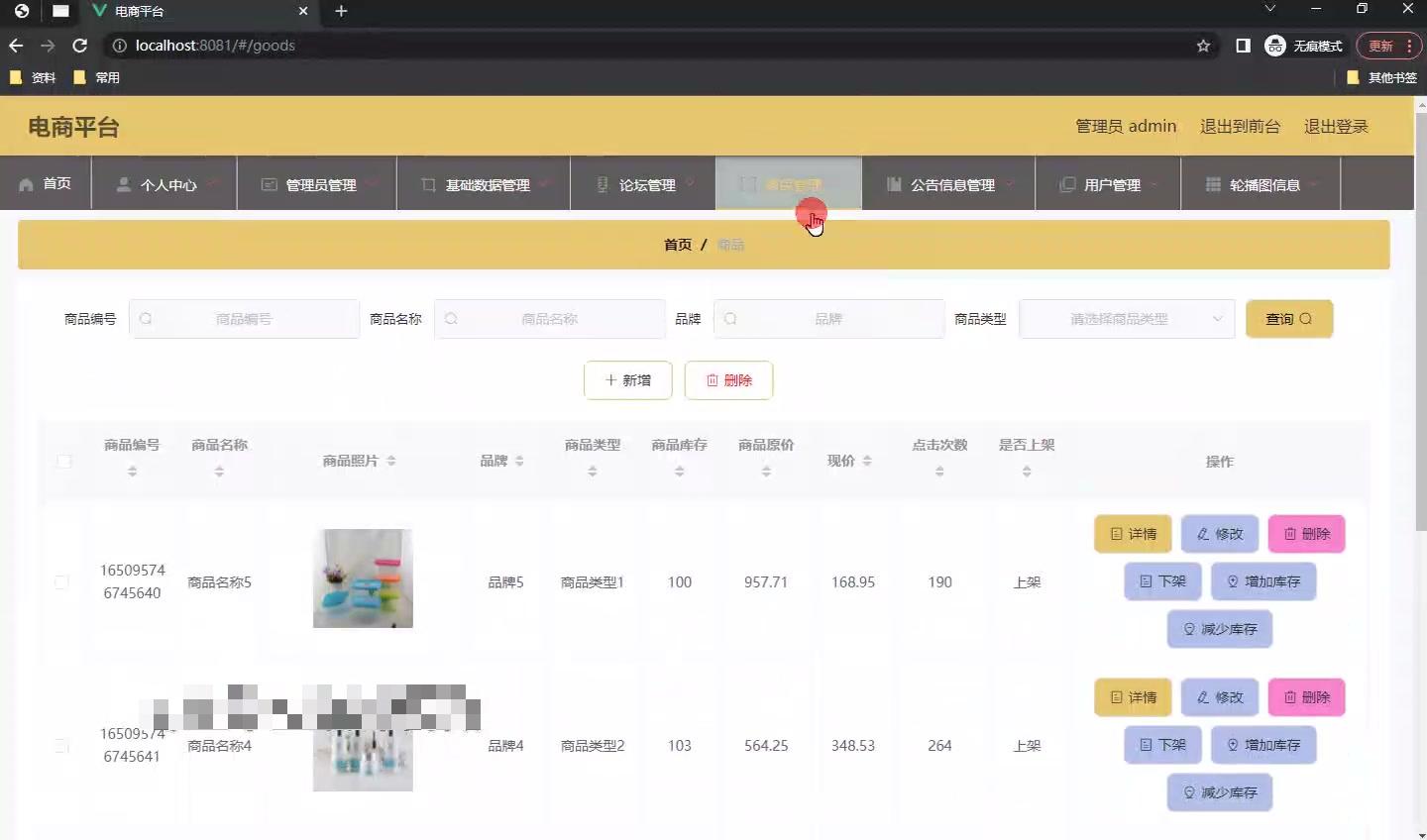
Task: Open a new browser tab
Action: click(341, 11)
